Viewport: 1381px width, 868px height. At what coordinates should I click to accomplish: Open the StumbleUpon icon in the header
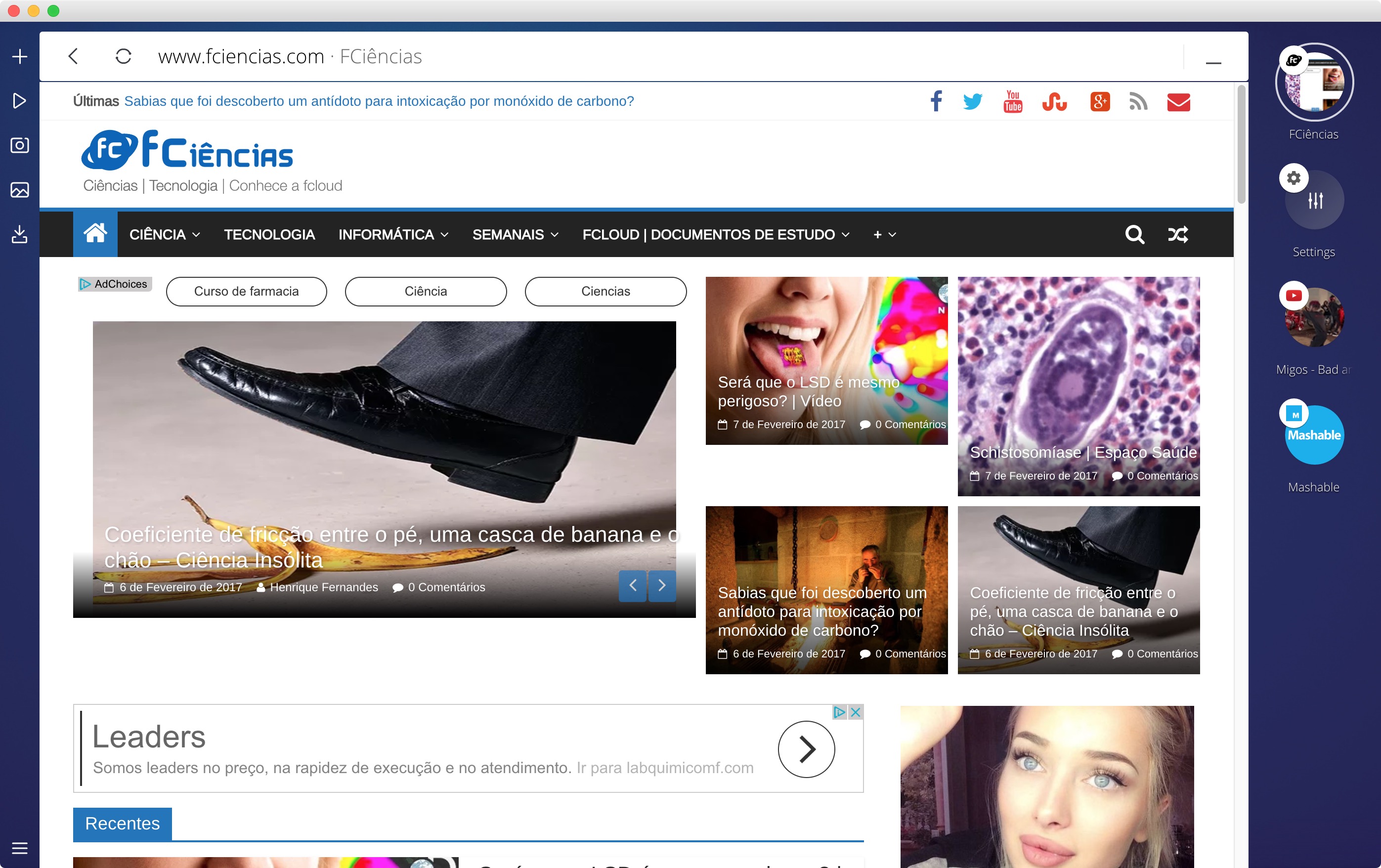(1054, 101)
